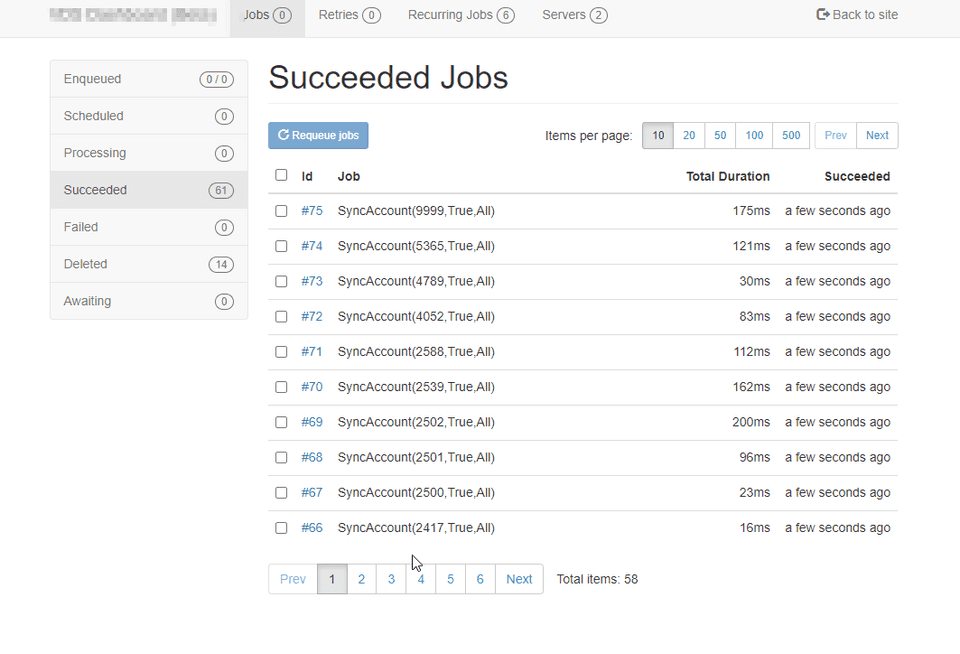Switch to the Servers tab
Screen dimensions: 960x654
(574, 15)
